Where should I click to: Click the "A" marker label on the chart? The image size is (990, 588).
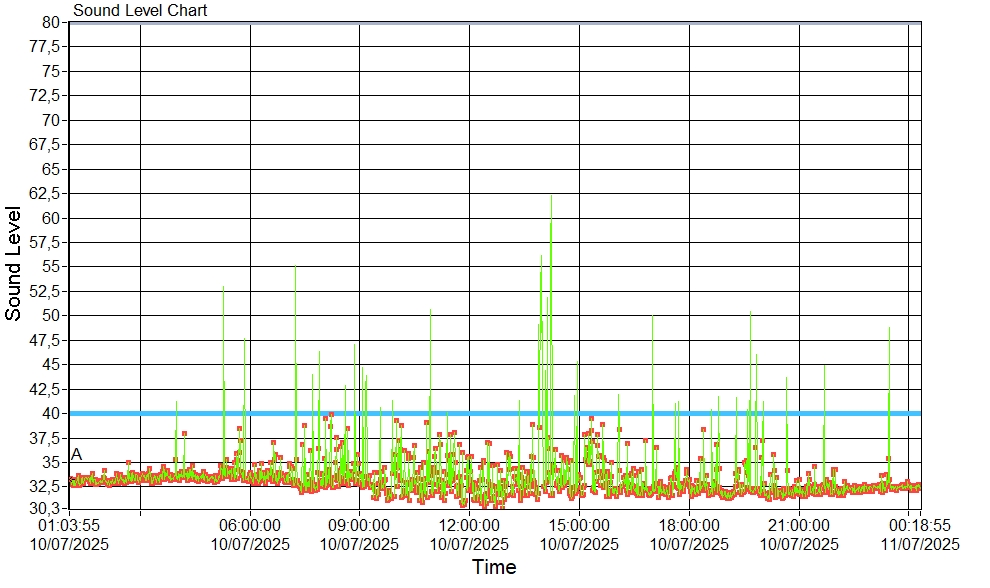(x=76, y=455)
